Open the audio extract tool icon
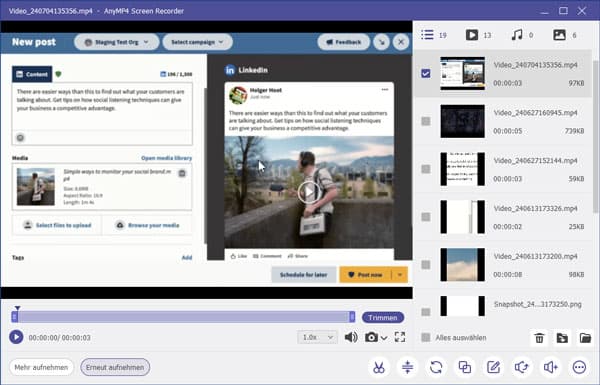This screenshot has width=600, height=385. [522, 367]
